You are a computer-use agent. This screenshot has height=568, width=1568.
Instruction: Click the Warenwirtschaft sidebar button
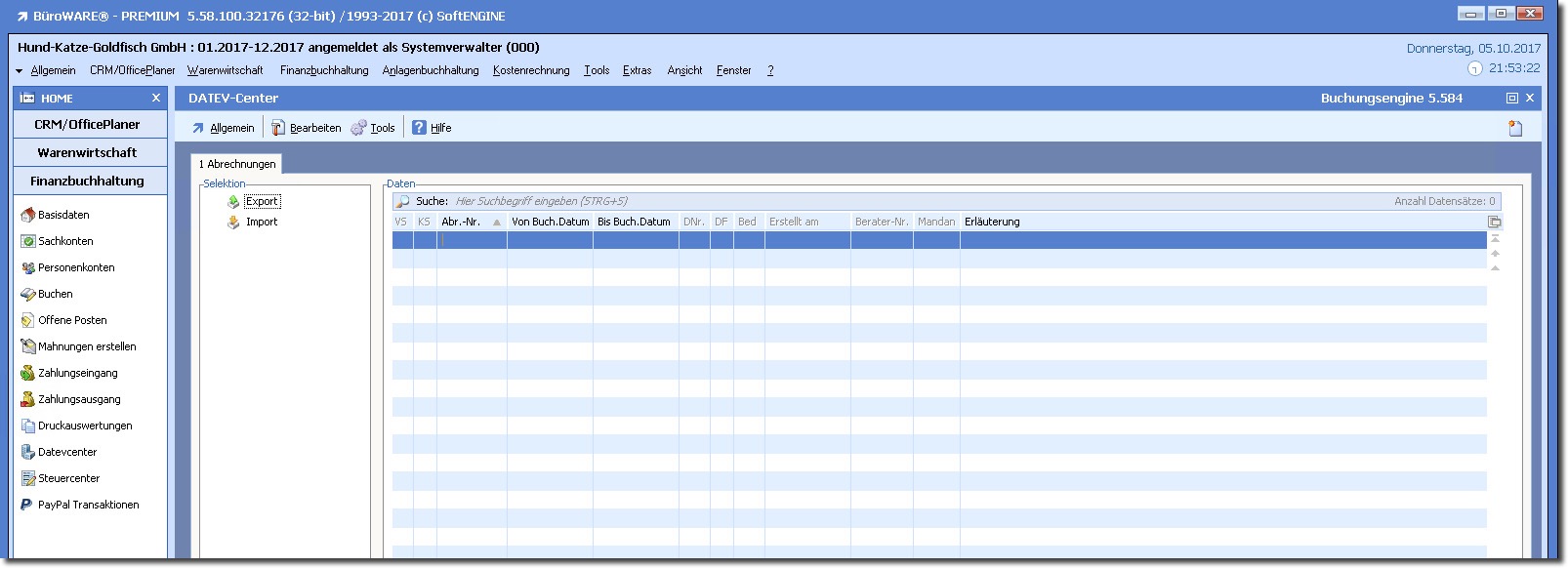88,152
